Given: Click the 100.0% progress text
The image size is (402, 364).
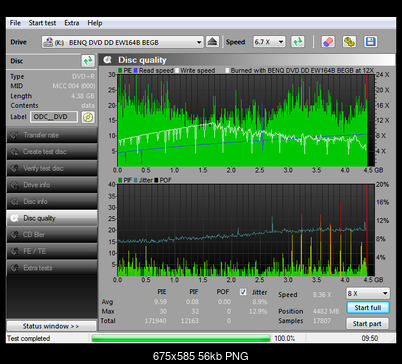Looking at the screenshot, I should 285,338.
